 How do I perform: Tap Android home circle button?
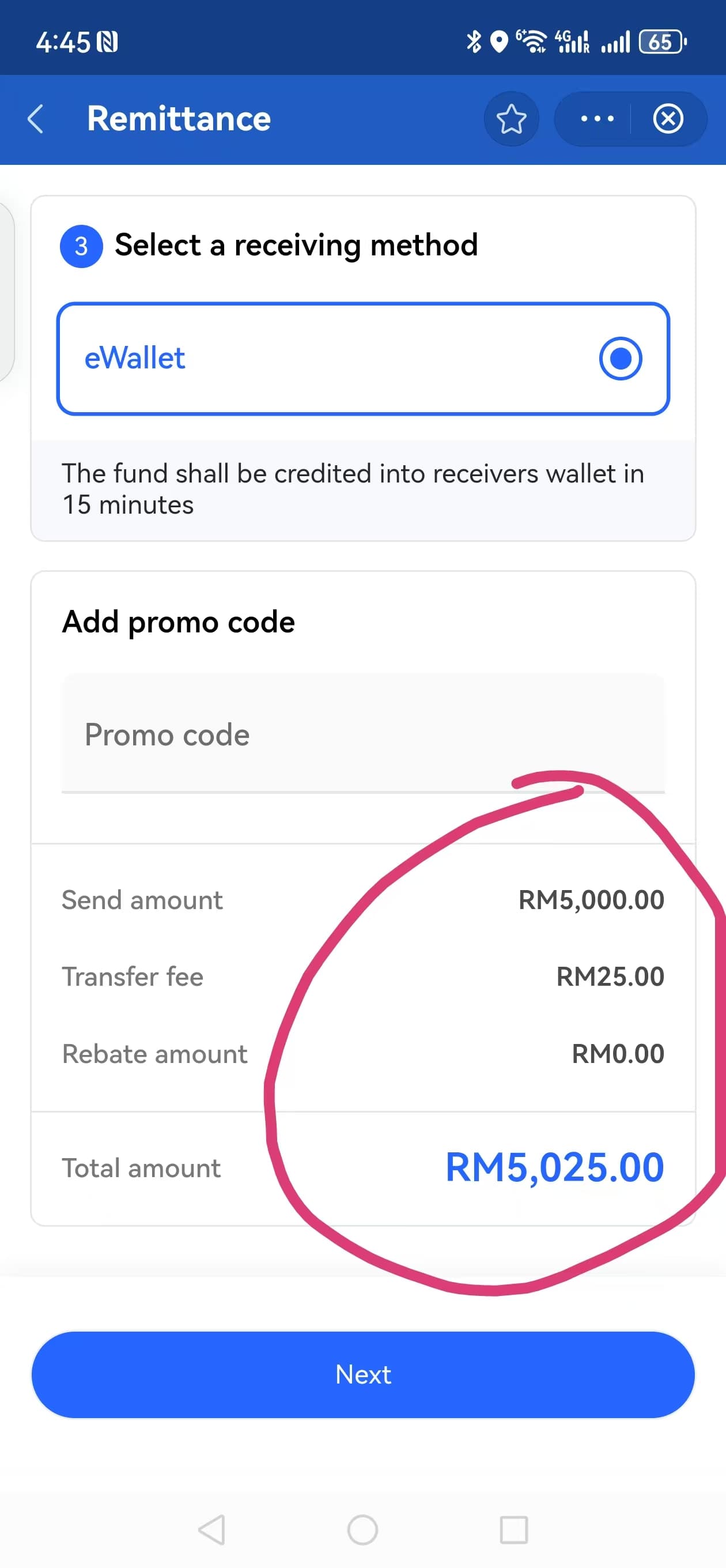(x=362, y=1529)
